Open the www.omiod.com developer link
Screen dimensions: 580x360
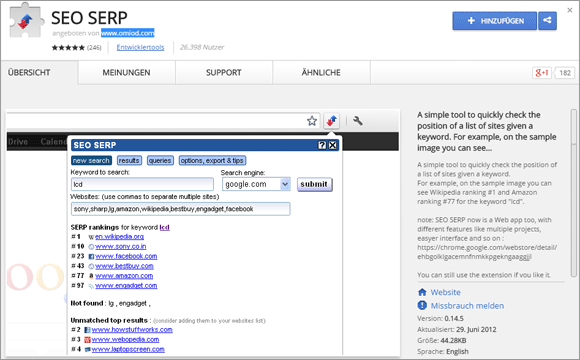click(x=128, y=33)
